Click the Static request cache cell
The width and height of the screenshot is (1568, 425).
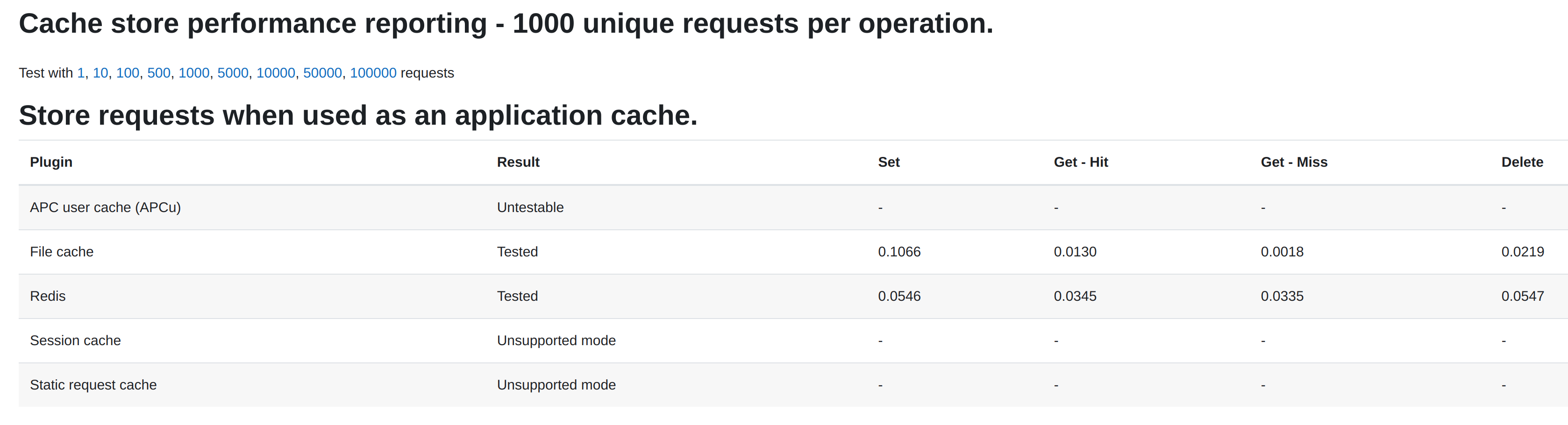coord(93,385)
